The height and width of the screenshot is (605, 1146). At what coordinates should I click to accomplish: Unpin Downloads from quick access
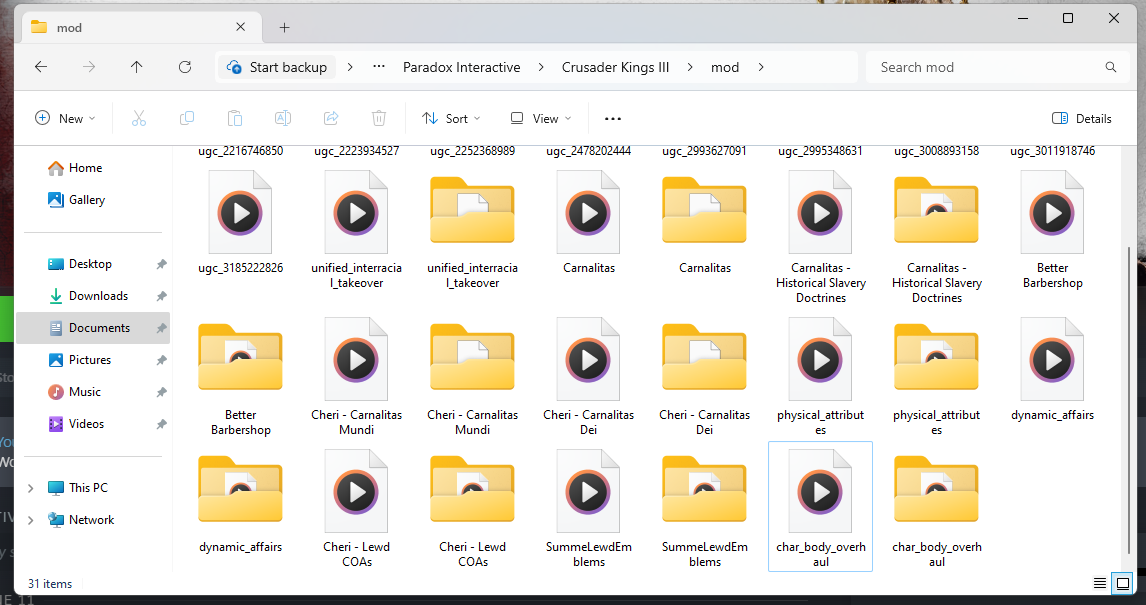(161, 296)
